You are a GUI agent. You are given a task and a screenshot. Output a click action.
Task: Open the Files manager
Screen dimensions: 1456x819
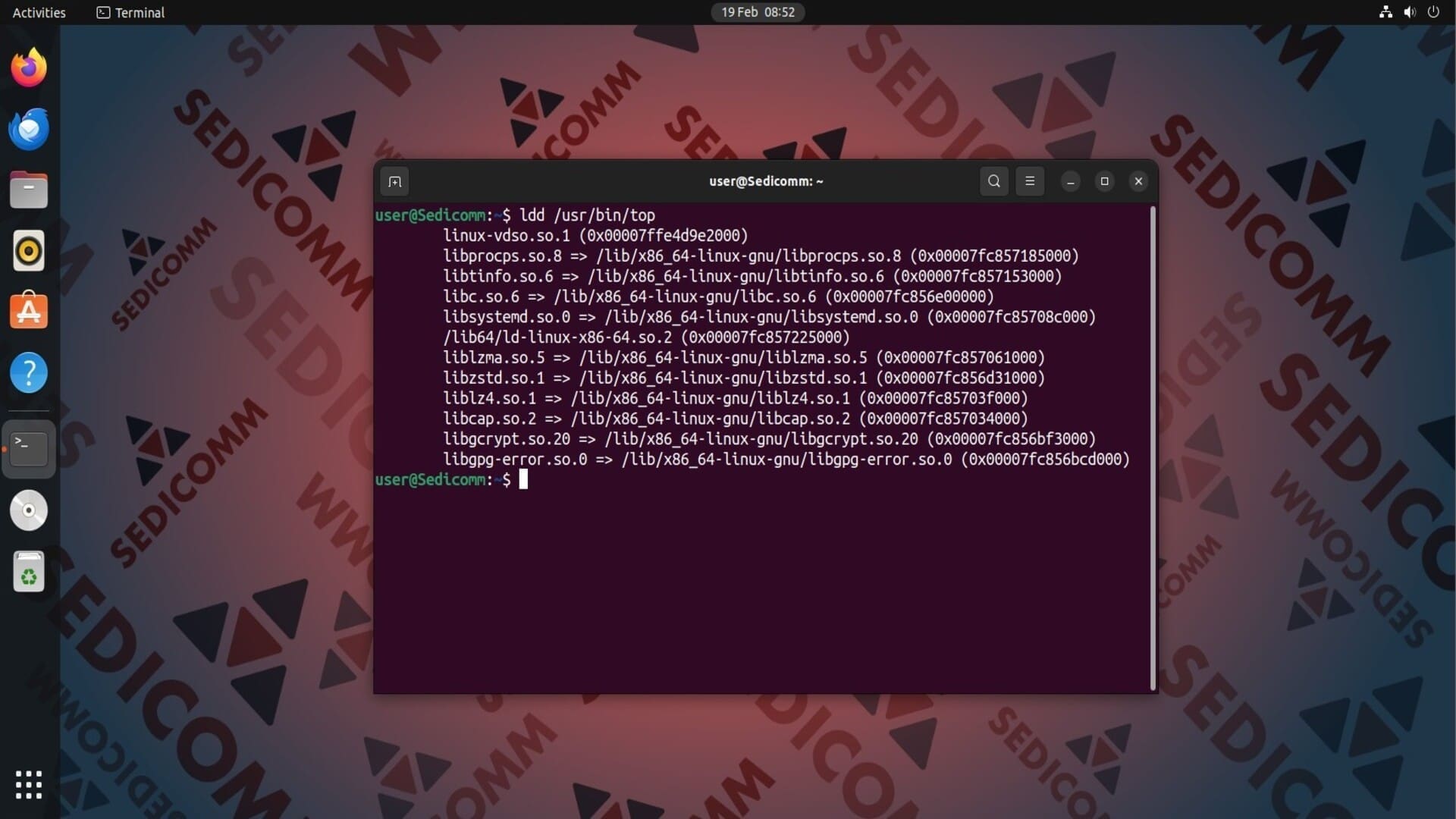click(29, 190)
